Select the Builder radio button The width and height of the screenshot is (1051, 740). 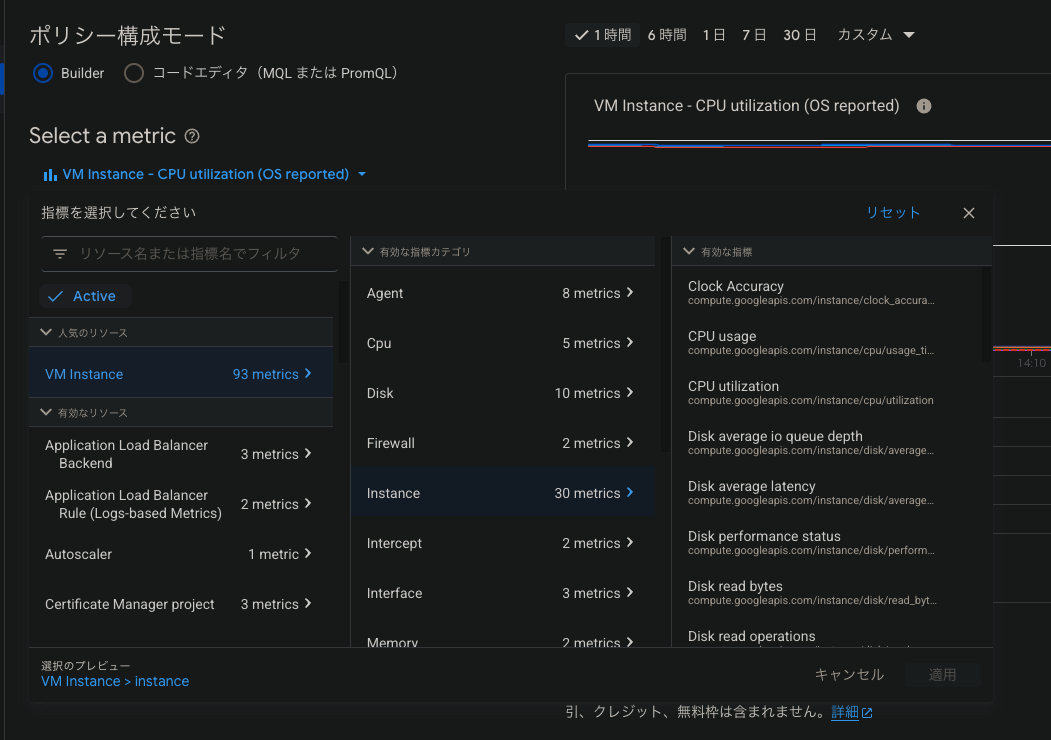click(43, 73)
